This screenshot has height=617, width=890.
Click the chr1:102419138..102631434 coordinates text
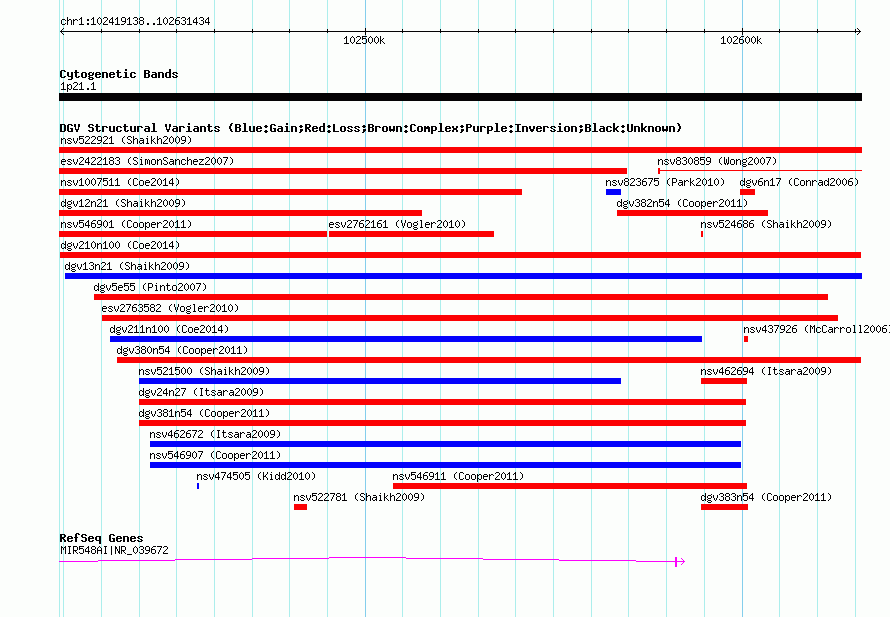point(135,21)
